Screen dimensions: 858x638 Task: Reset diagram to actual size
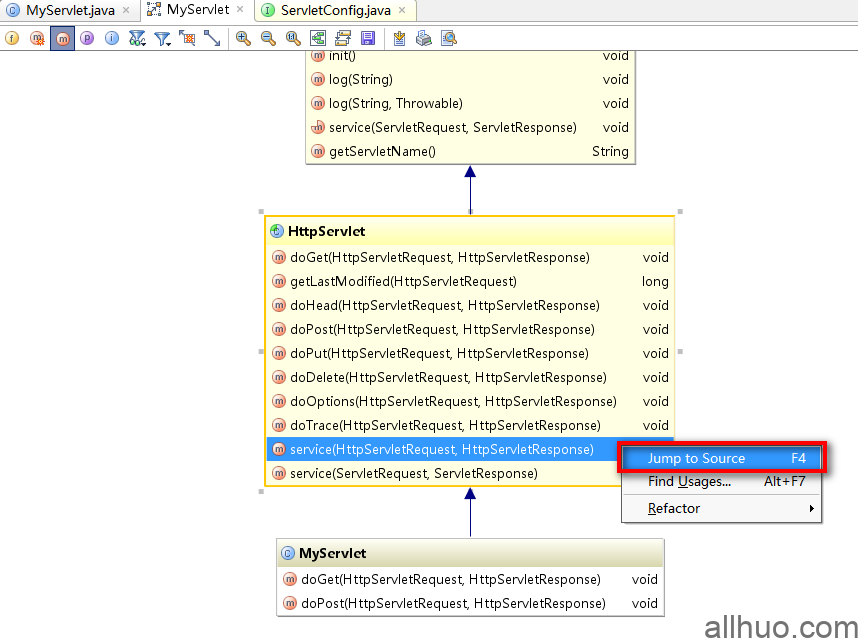click(x=293, y=38)
